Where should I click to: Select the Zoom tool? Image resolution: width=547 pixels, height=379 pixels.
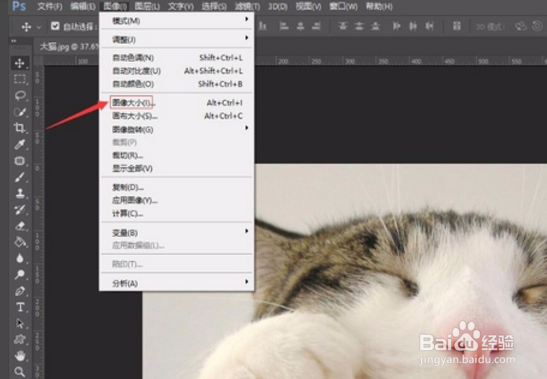coord(20,372)
